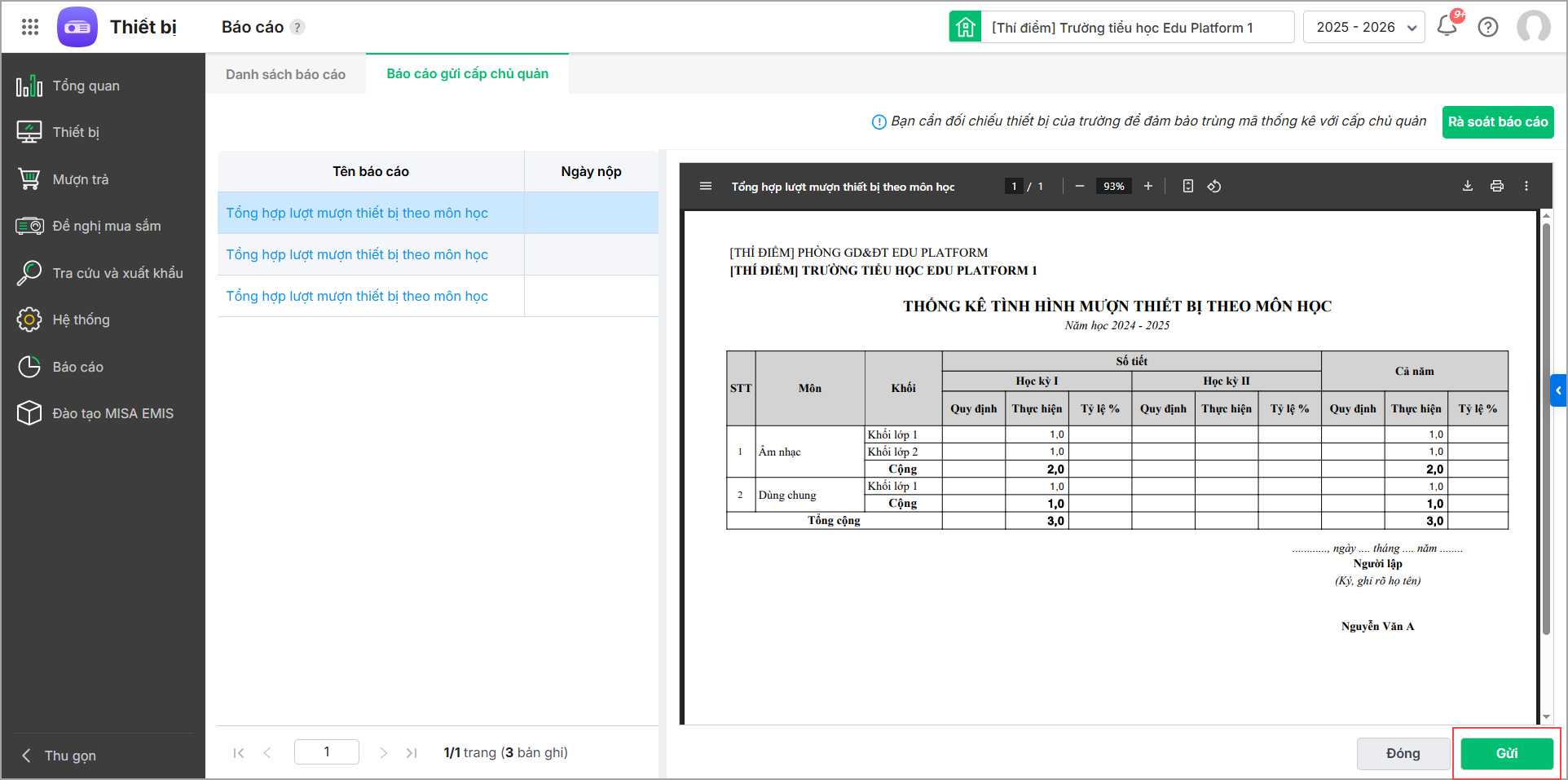Zoom out of the PDF
Image resolution: width=1568 pixels, height=780 pixels.
(1079, 186)
